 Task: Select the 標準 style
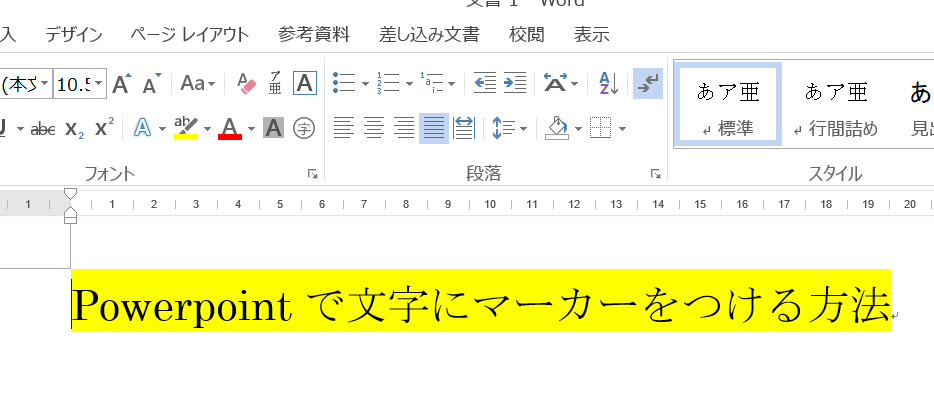[x=728, y=104]
